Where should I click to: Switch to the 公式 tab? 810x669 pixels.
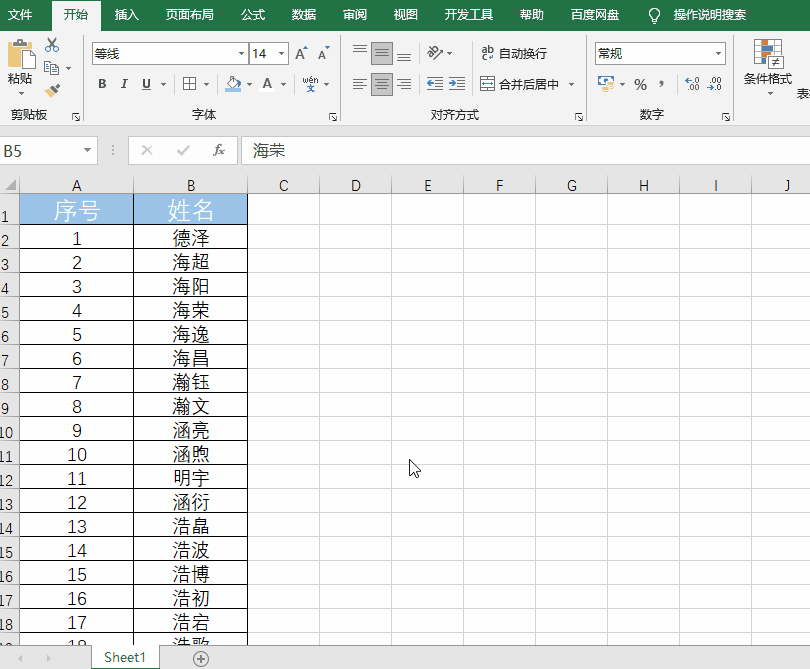pyautogui.click(x=253, y=14)
